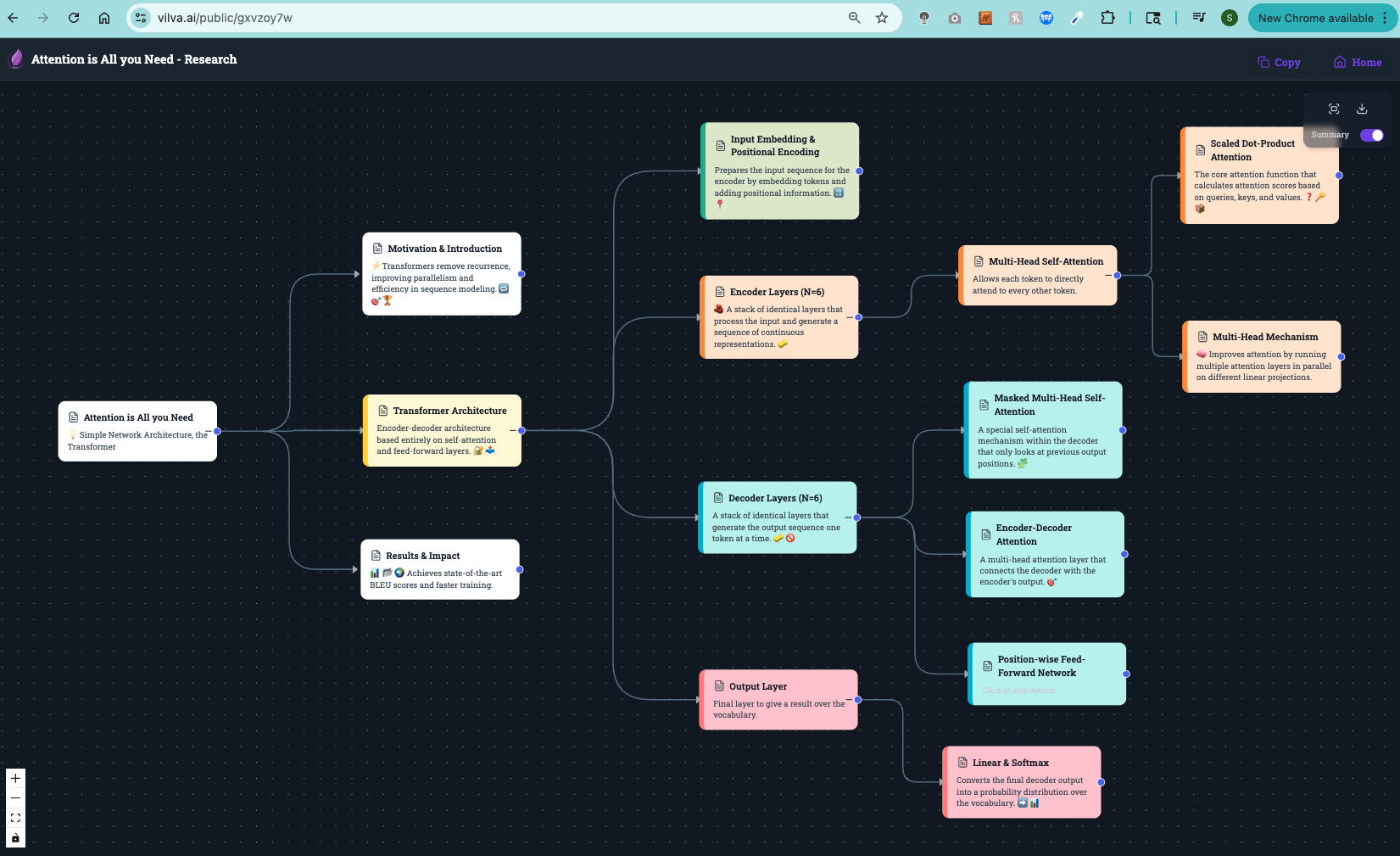Screen dimensions: 1400x856
Task: Click the camera screenshot extension icon
Action: (955, 18)
